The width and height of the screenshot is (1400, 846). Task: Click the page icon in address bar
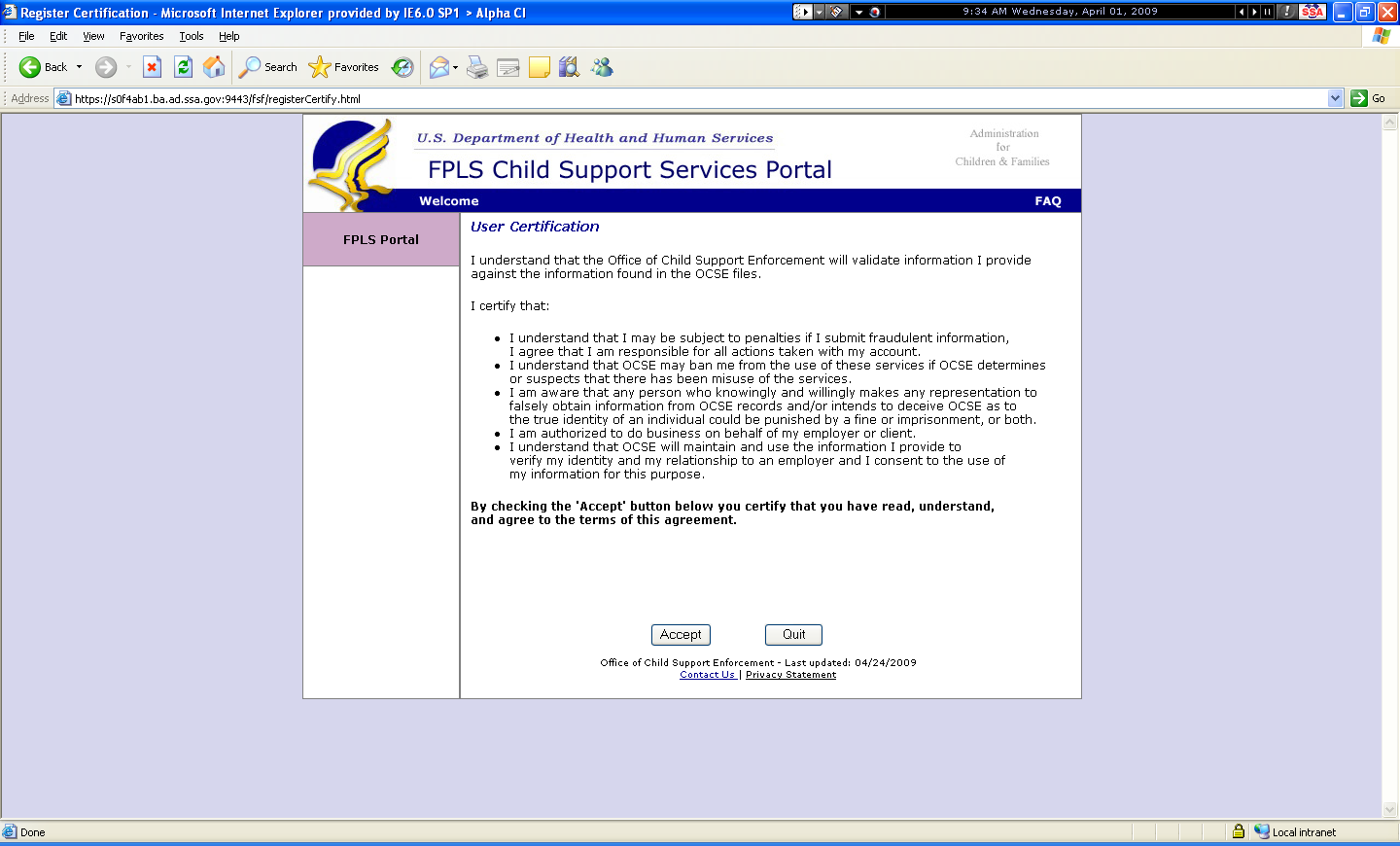(64, 98)
